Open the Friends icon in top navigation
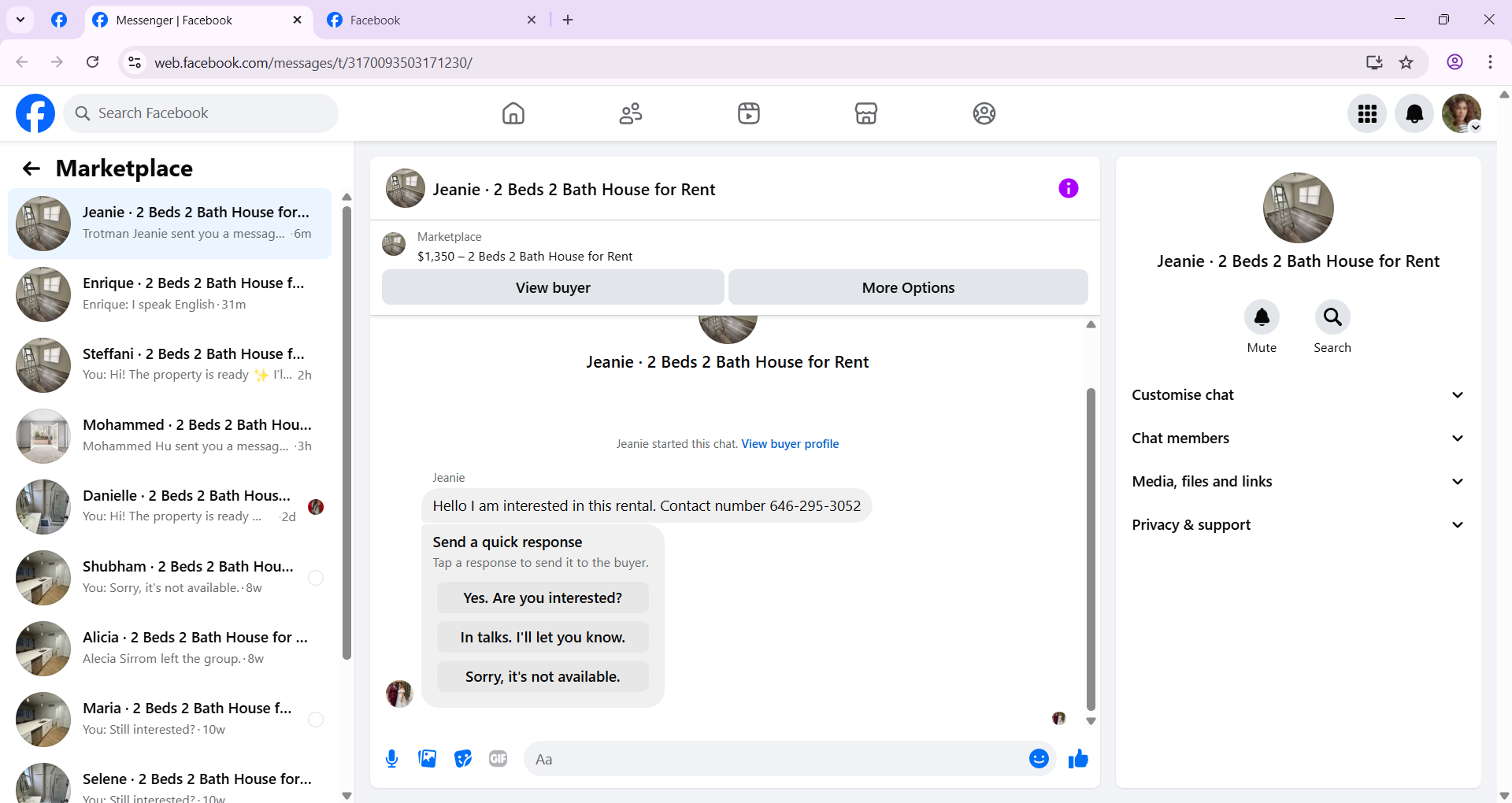Viewport: 1512px width, 803px height. 631,113
